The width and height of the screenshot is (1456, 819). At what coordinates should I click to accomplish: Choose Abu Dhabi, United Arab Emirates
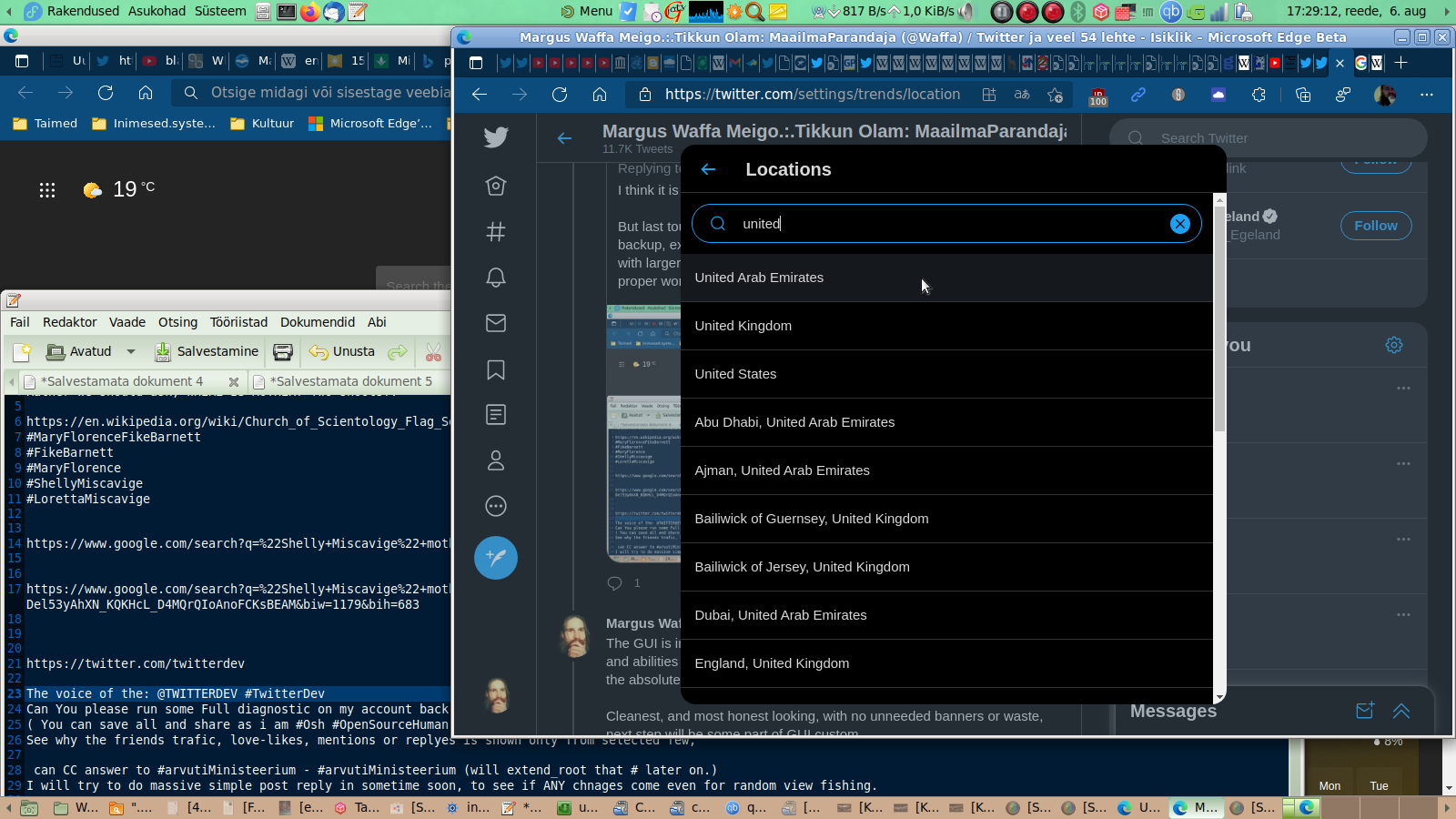point(946,422)
